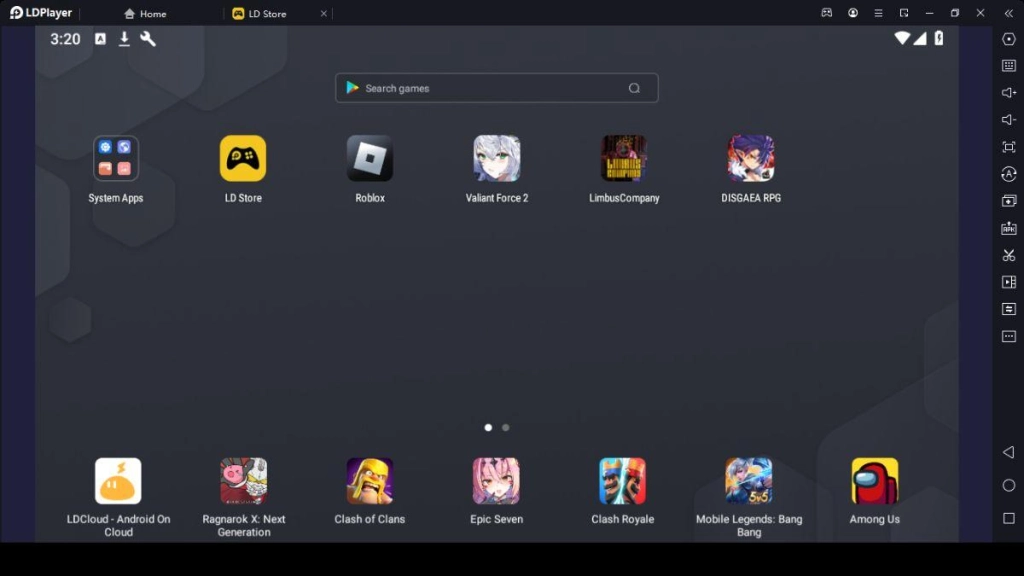Switch to the Home tab
Screen dimensions: 1024x576
point(145,13)
